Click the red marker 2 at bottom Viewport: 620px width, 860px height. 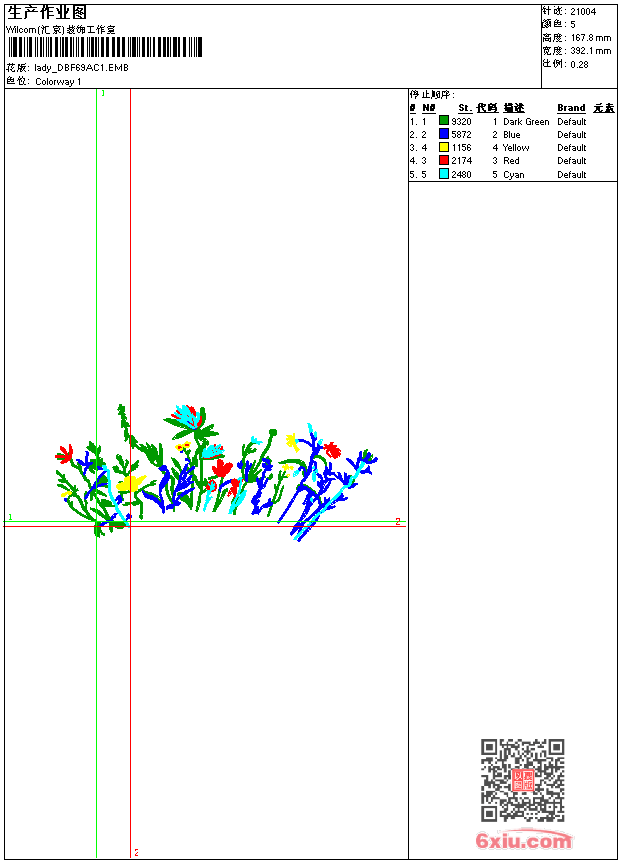click(136, 852)
